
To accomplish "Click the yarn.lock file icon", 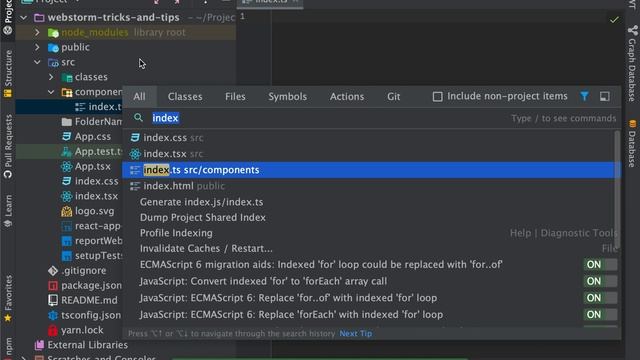I will coord(53,330).
